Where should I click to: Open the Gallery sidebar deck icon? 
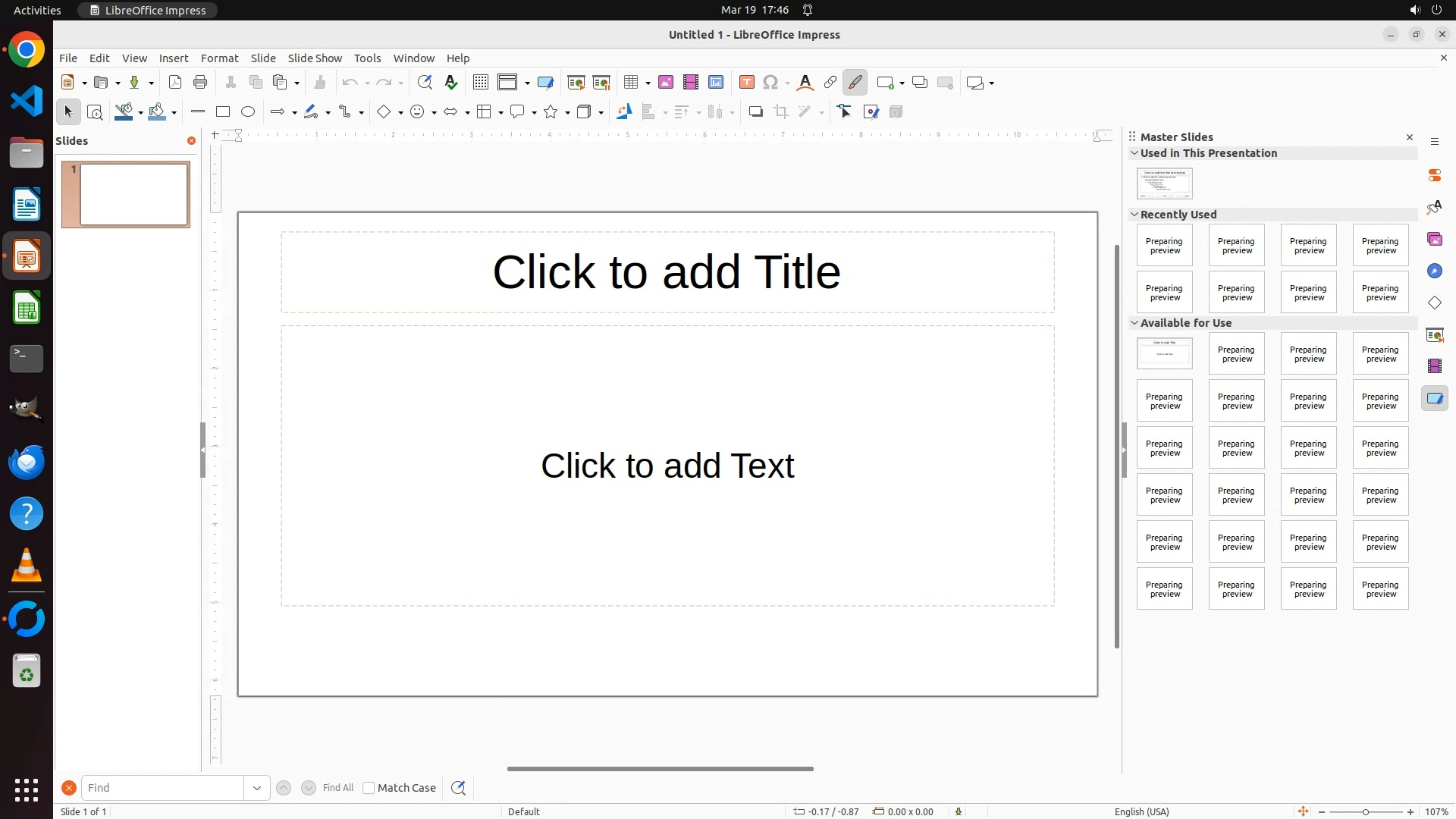point(1435,240)
